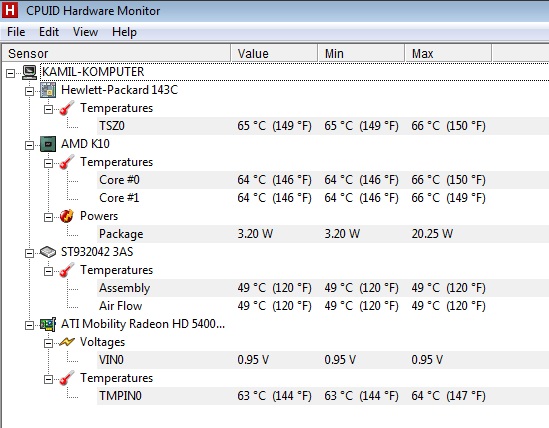Collapse the Voltages section under ATI Radeon
Viewport: 549px width, 428px height.
(x=48, y=343)
